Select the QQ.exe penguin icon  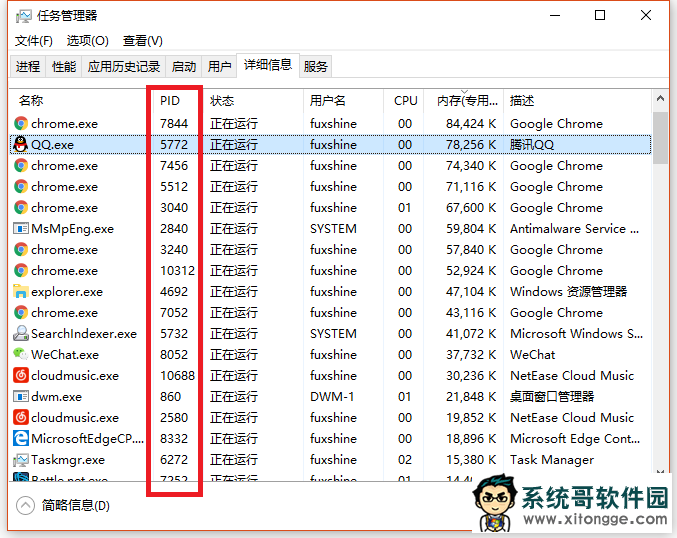tap(20, 144)
